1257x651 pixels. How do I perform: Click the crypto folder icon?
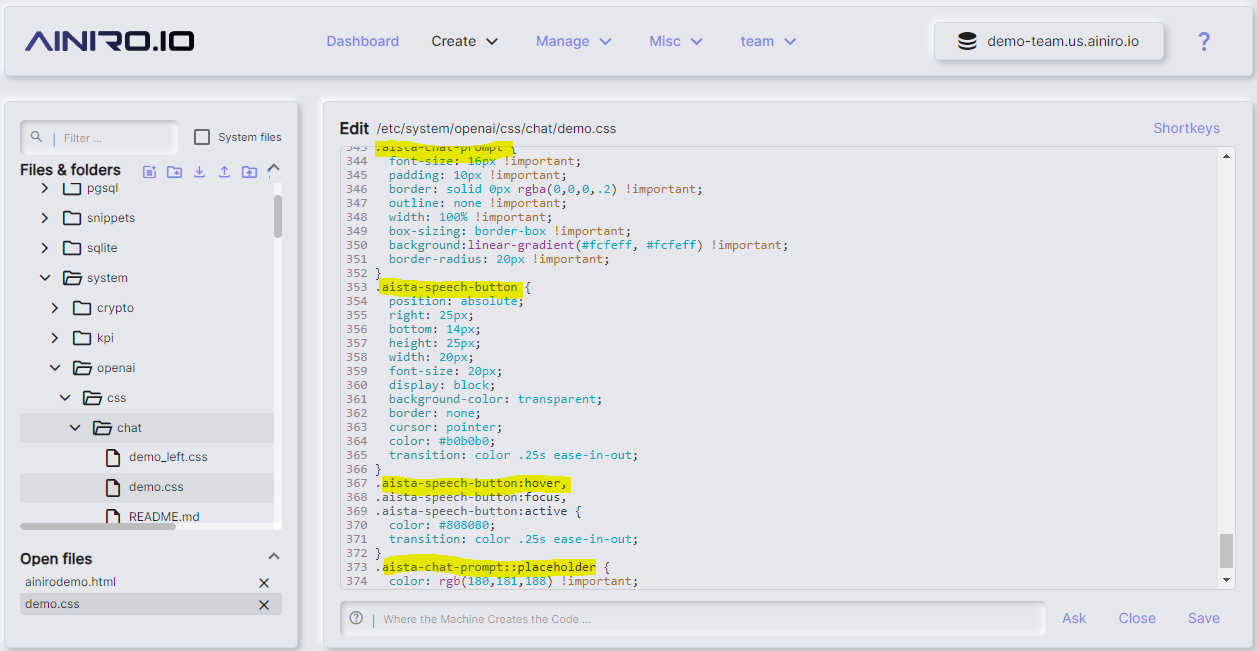(82, 307)
